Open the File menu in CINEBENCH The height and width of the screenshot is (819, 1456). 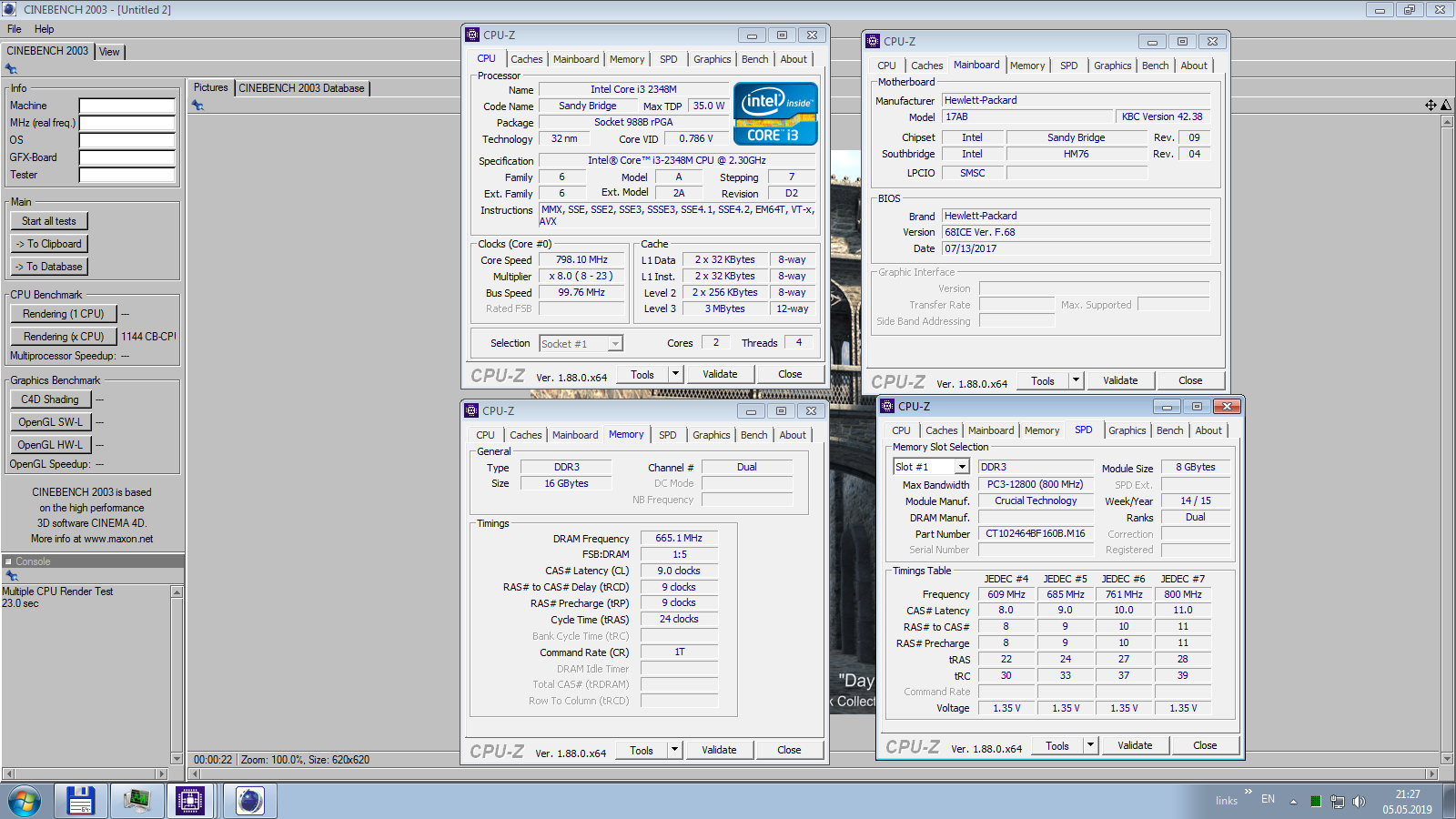tap(15, 29)
